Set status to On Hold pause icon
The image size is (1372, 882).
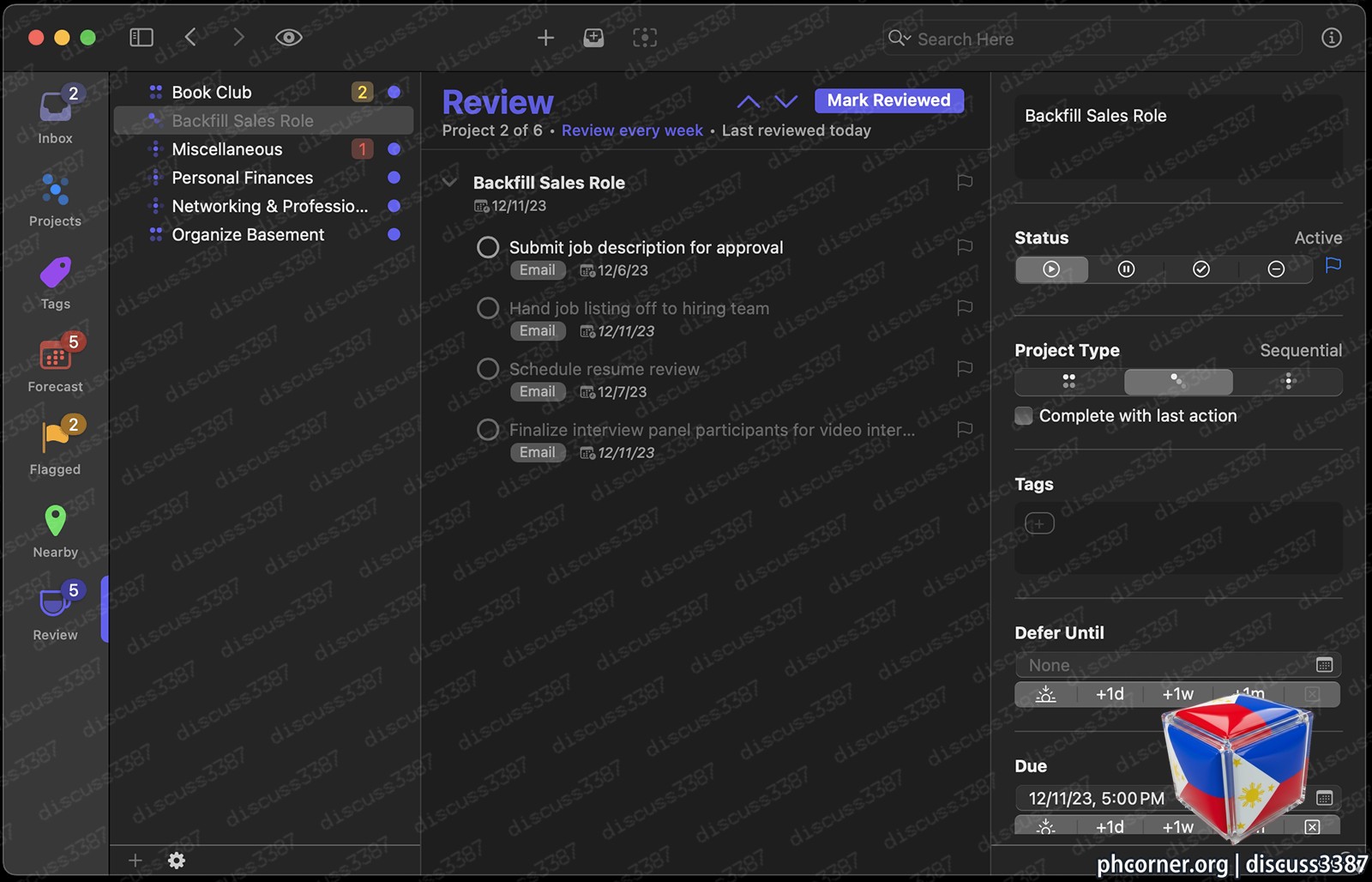tap(1127, 269)
